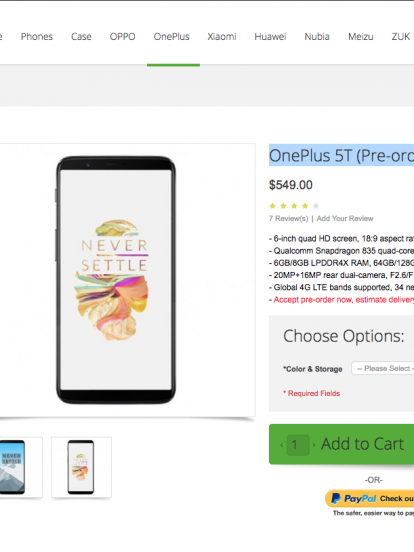Expand the Color & Storage dropdown
414x552 pixels.
click(383, 368)
